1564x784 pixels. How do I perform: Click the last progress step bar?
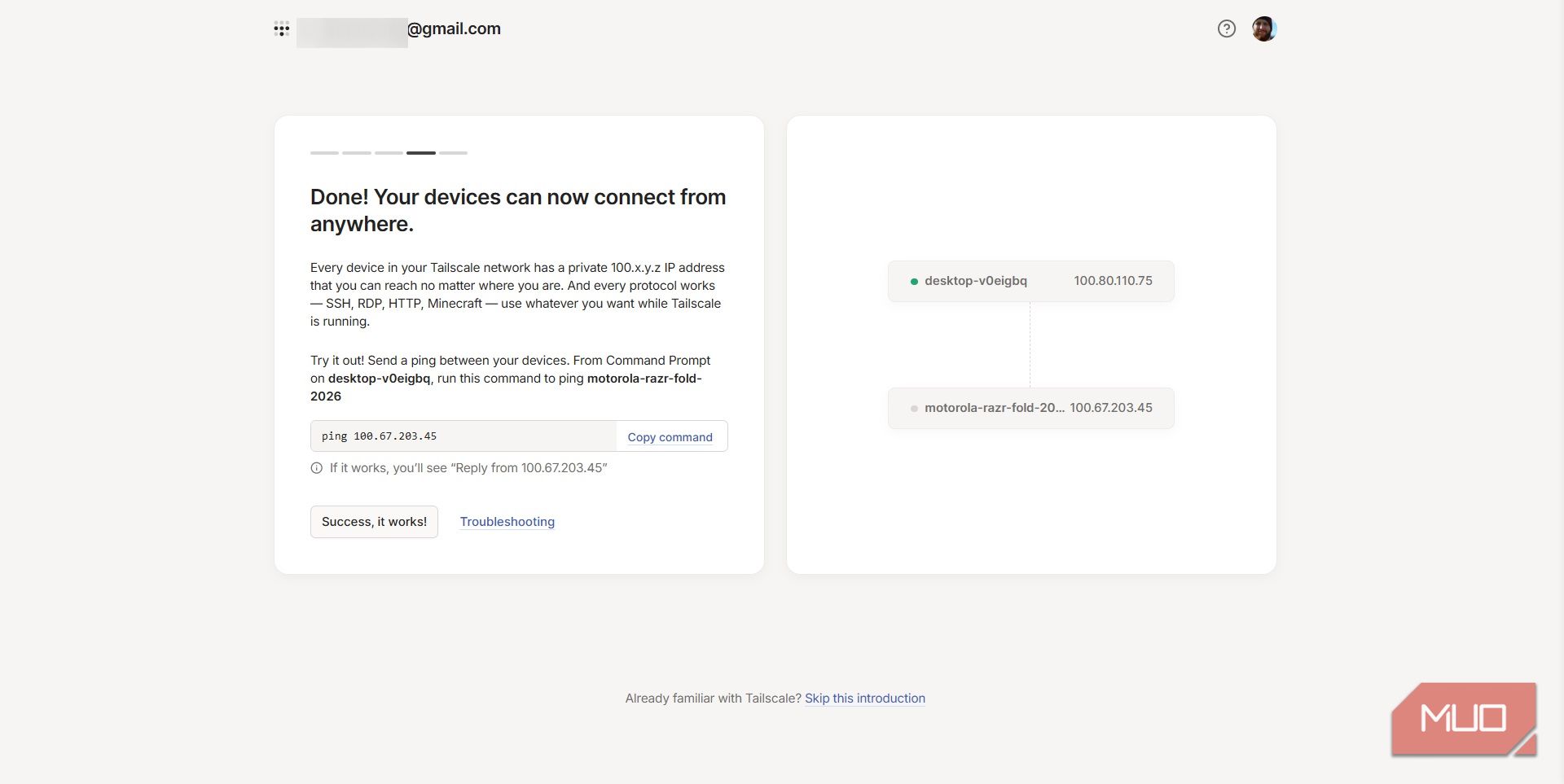coord(453,152)
